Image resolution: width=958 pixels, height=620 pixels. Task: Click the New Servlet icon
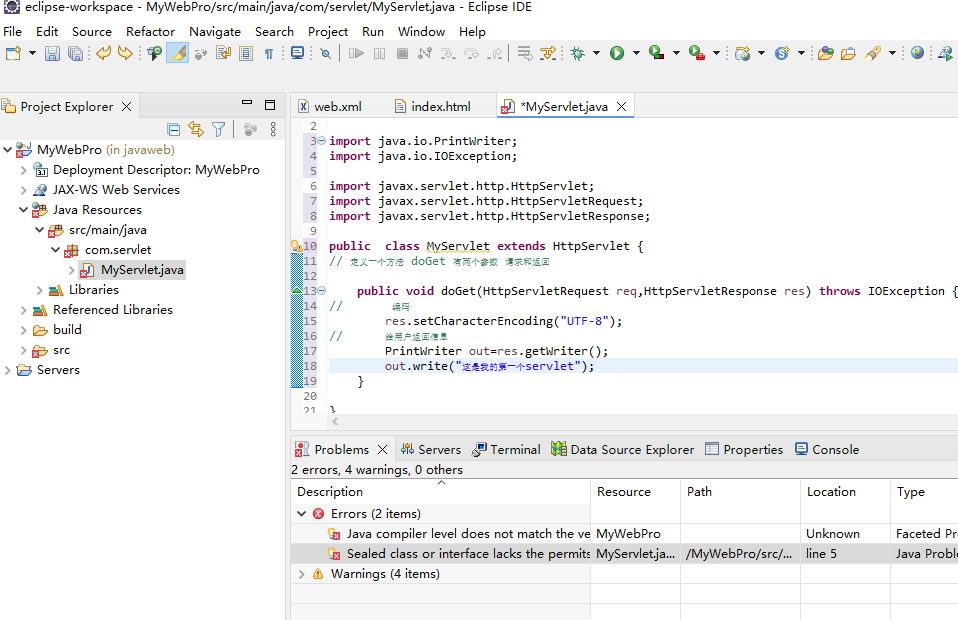coord(782,54)
